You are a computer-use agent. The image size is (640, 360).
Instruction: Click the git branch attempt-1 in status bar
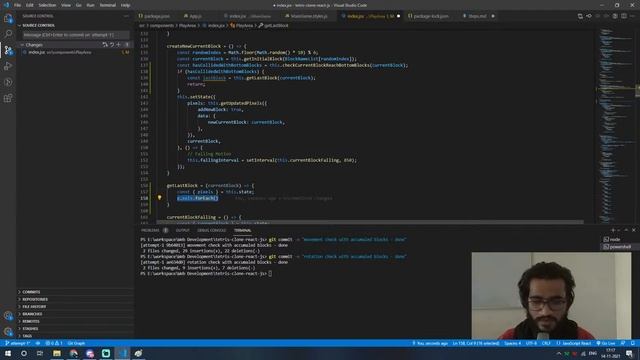[x=18, y=343]
